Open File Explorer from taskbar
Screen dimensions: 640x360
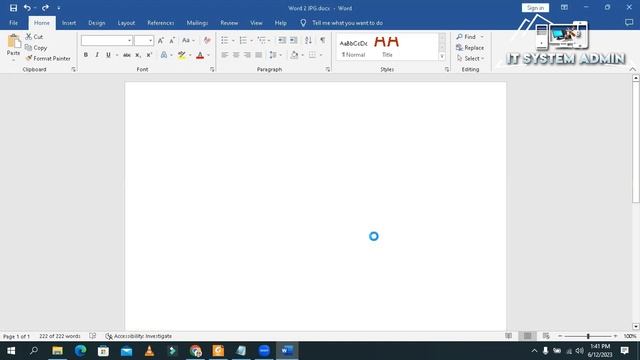[58, 351]
